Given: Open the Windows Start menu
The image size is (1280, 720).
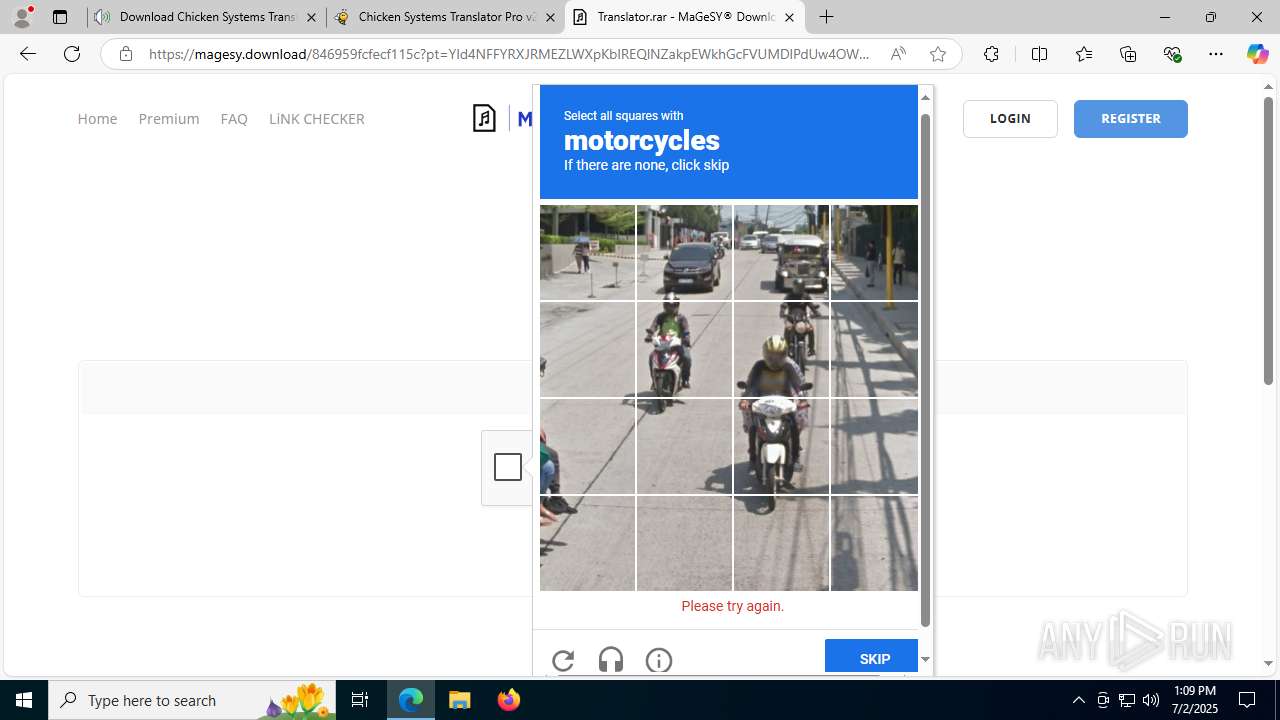Looking at the screenshot, I should (x=24, y=700).
